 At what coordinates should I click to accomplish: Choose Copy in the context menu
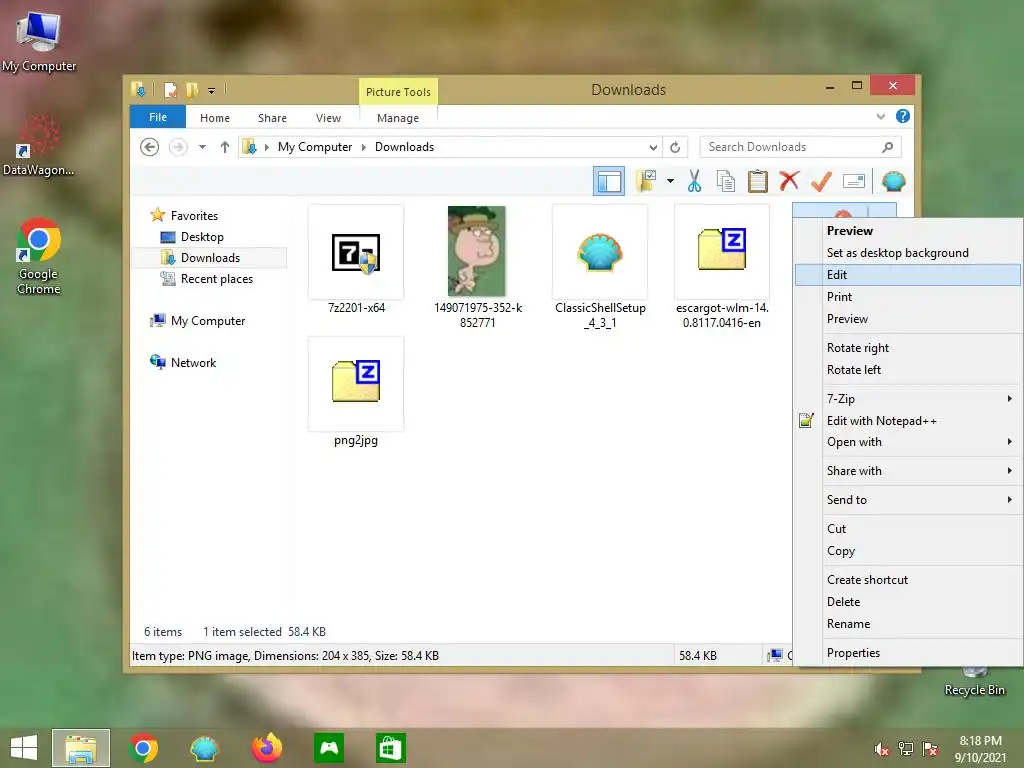pos(908,551)
